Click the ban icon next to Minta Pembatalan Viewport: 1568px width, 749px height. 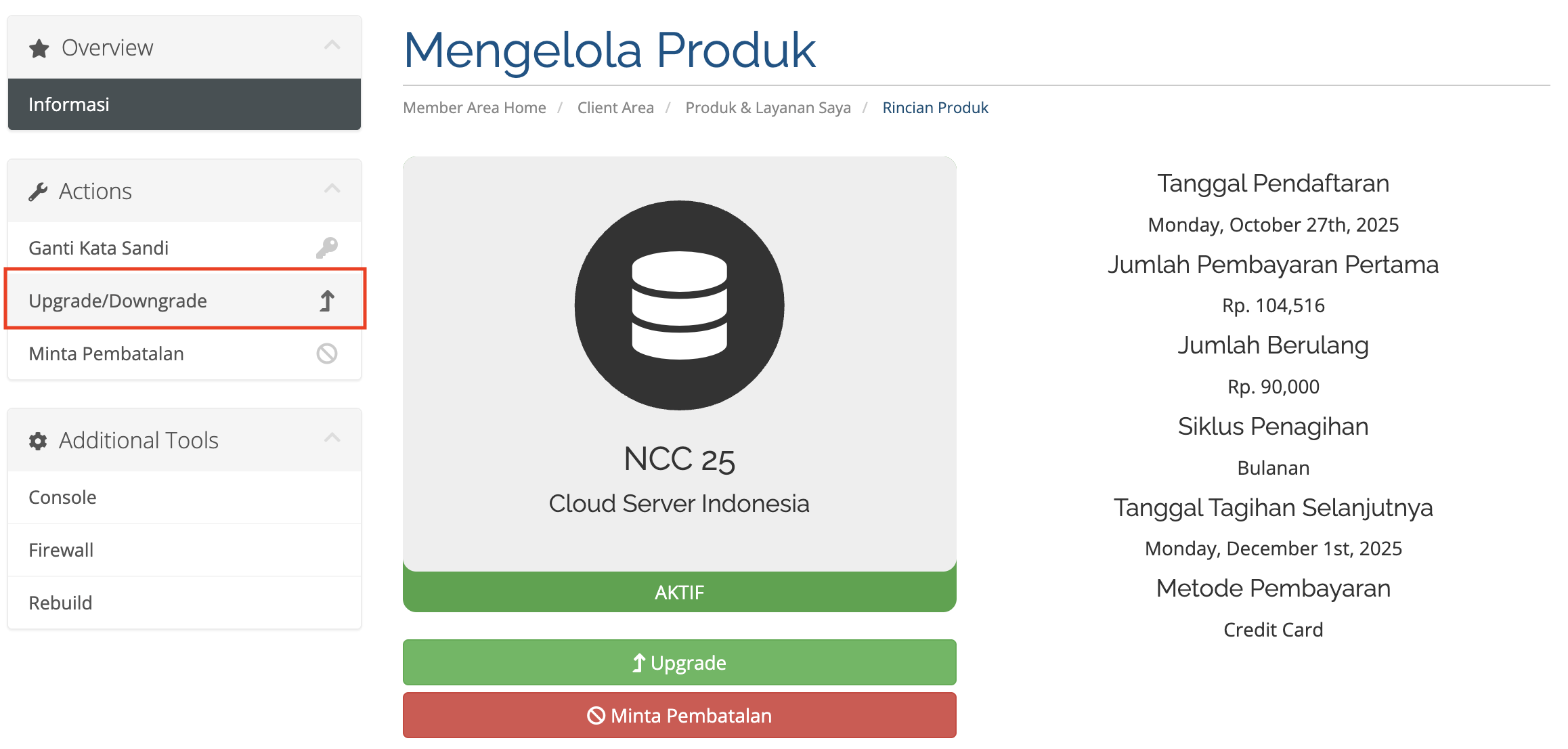327,354
